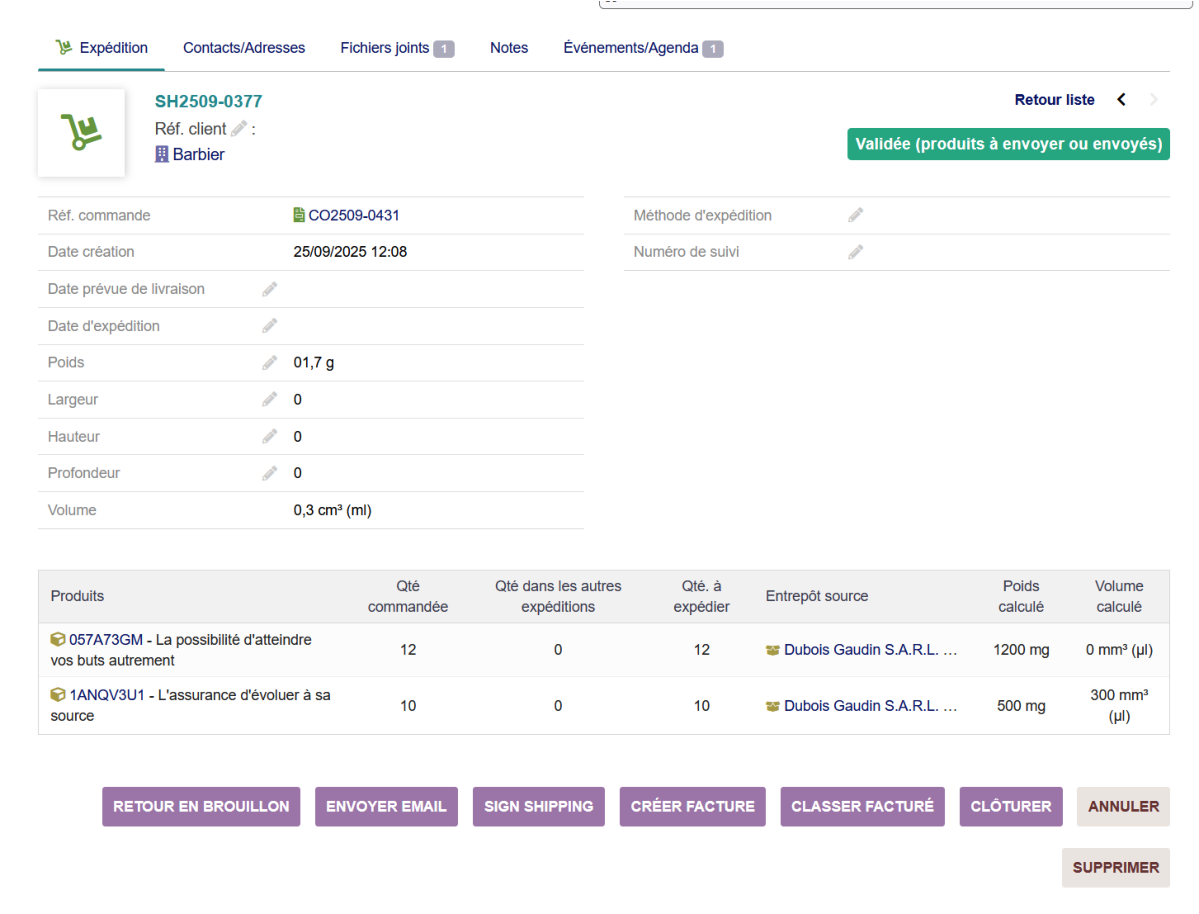Open the Événements/Agenda tab
1199x914 pixels.
point(642,47)
